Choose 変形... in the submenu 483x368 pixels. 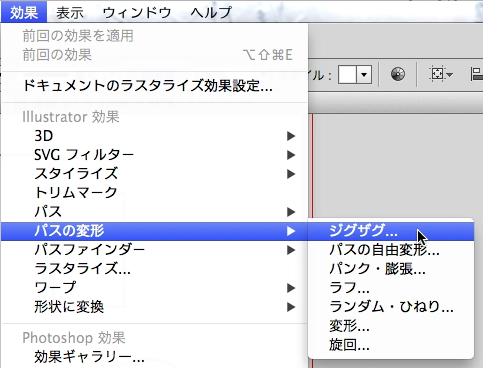coord(391,326)
